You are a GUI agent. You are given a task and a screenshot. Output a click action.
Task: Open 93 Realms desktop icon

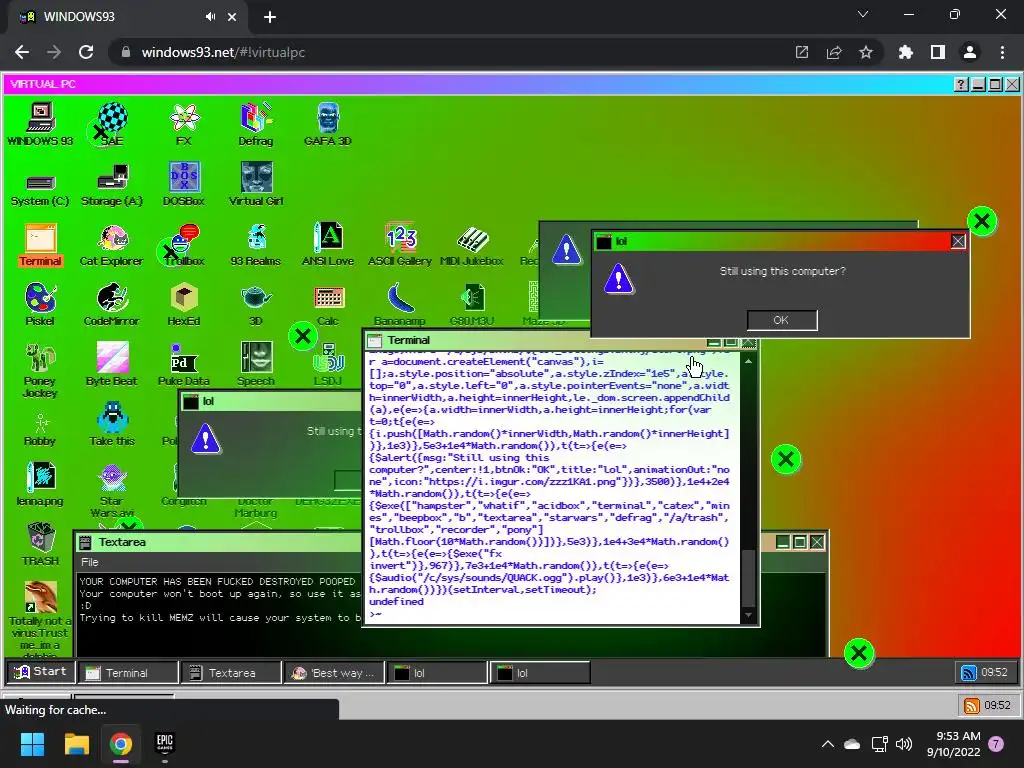click(x=255, y=246)
